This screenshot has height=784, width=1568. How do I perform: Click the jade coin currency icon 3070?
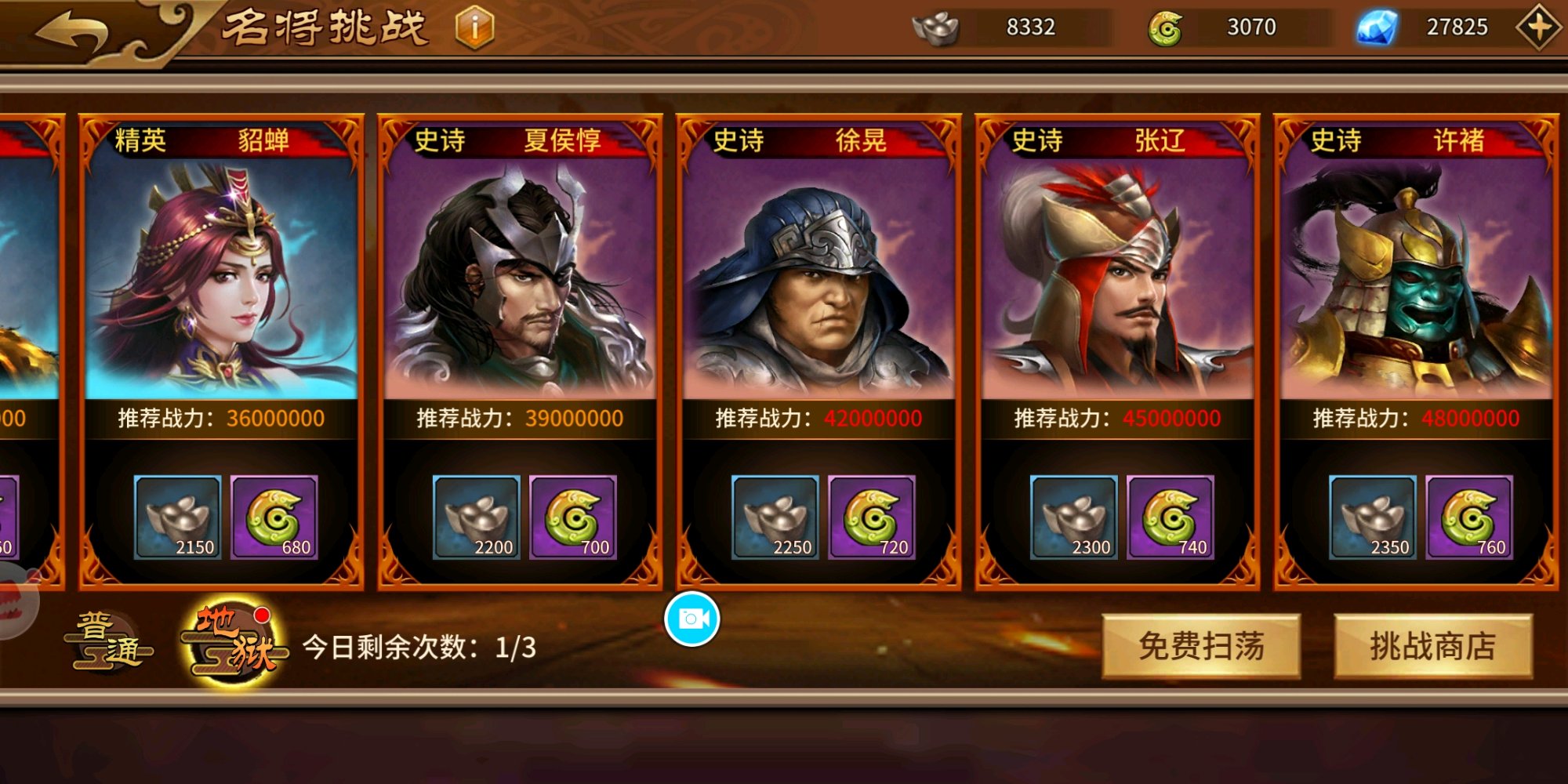point(1165,28)
